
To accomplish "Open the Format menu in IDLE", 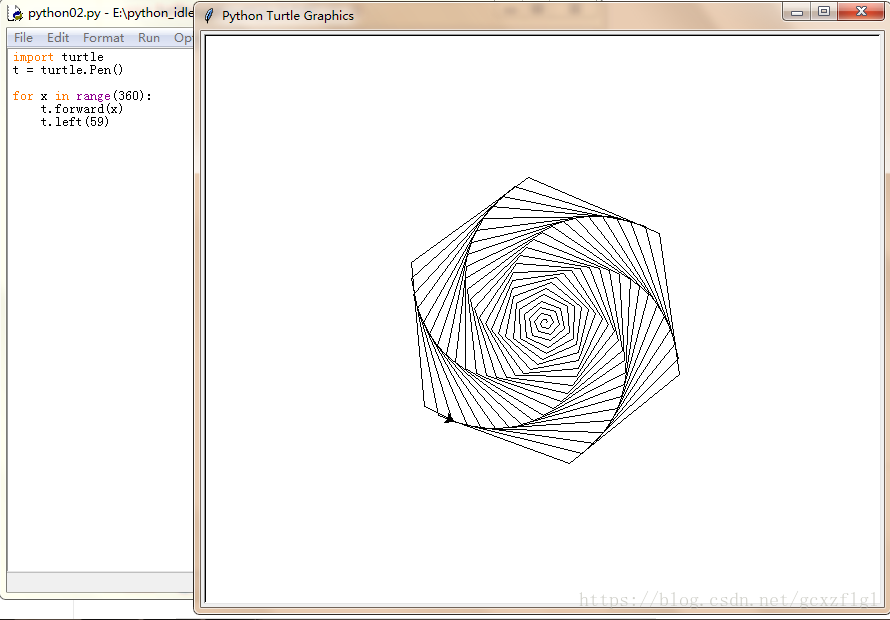I will [x=103, y=38].
